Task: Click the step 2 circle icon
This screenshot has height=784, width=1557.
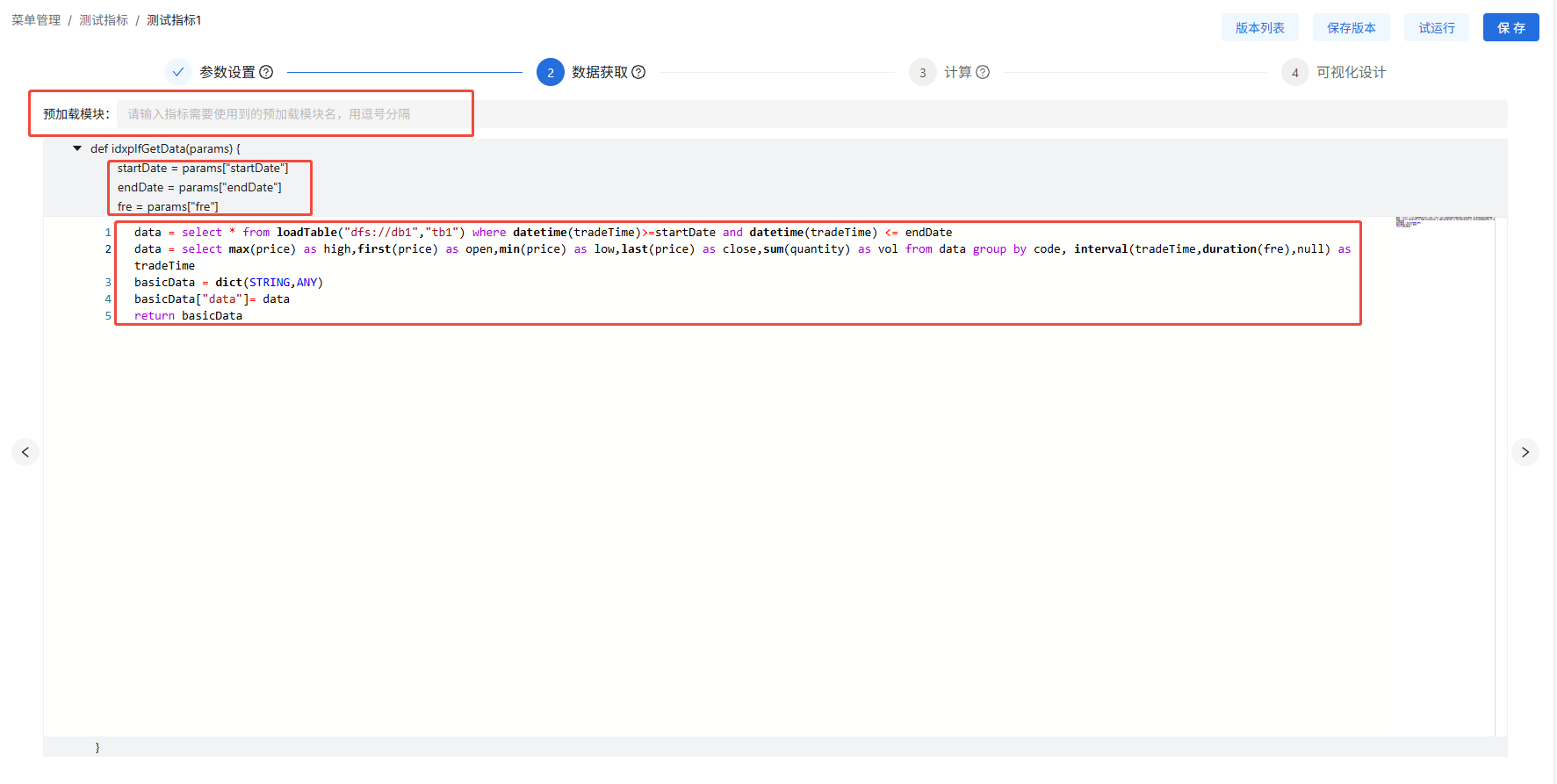Action: click(x=551, y=72)
